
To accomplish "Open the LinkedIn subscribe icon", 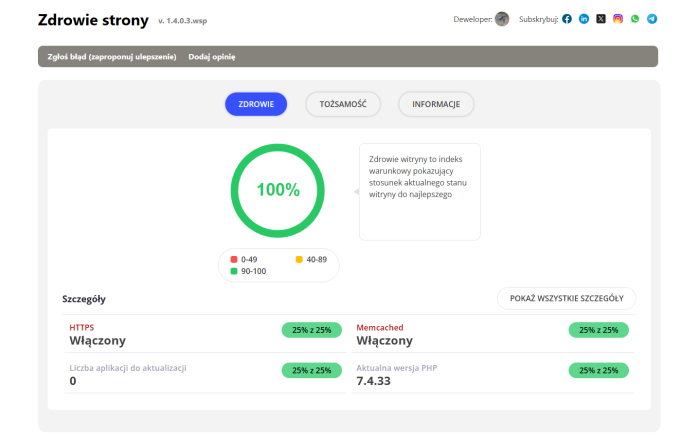I will [x=584, y=19].
